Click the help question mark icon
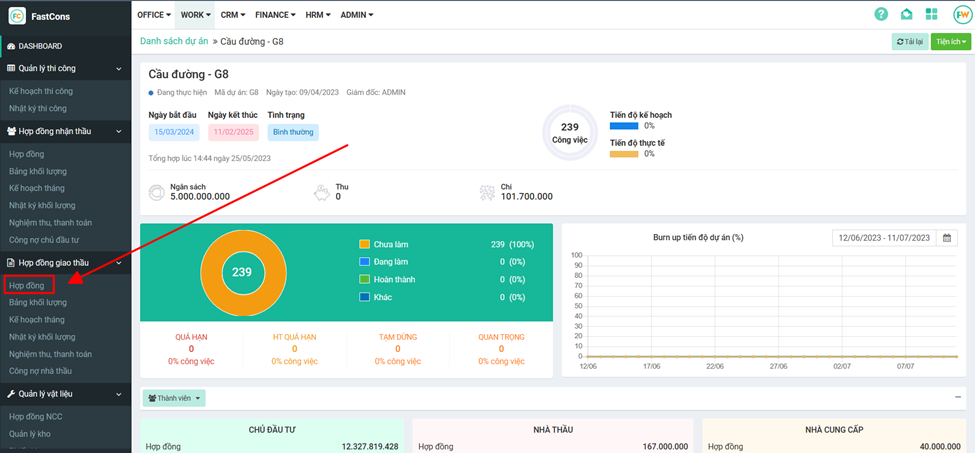975x453 pixels. 880,14
